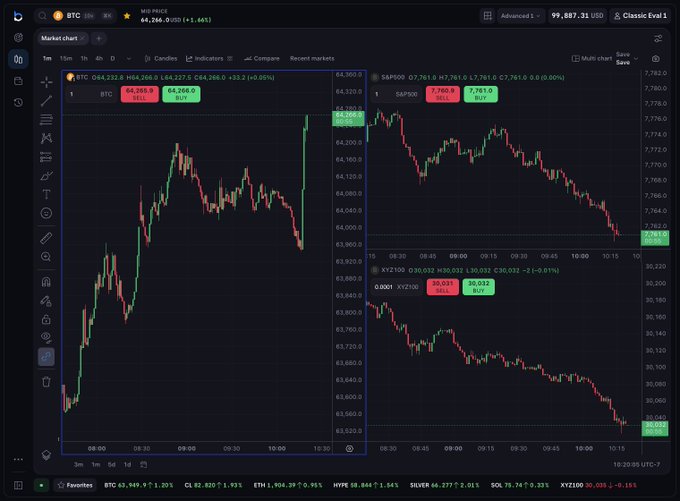The height and width of the screenshot is (501, 680).
Task: Open BTC chart time axis settings icon
Action: pyautogui.click(x=350, y=449)
